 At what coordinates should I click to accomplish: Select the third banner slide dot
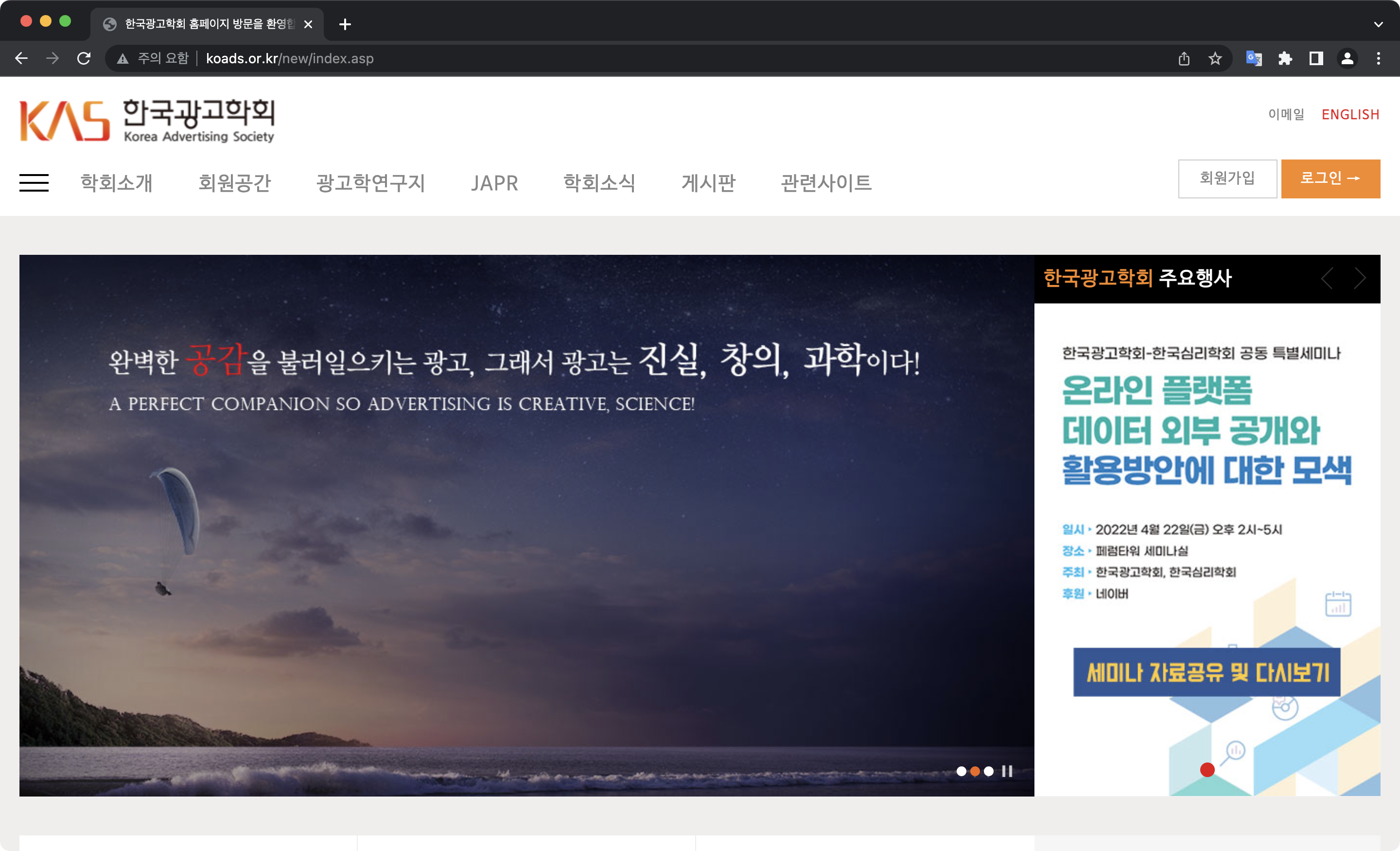point(989,771)
